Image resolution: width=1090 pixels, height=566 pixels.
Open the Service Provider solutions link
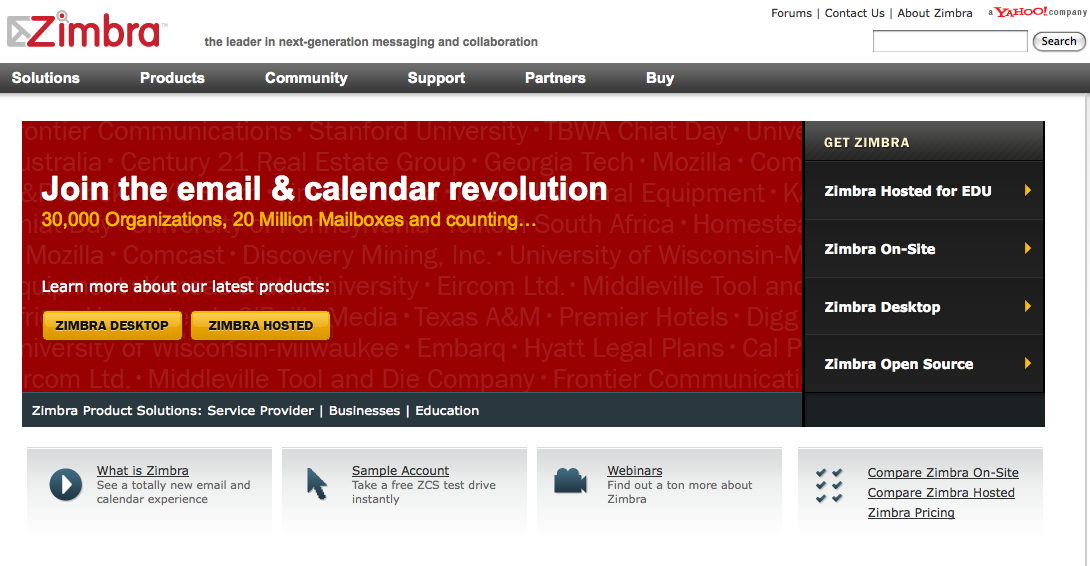pyautogui.click(x=261, y=410)
